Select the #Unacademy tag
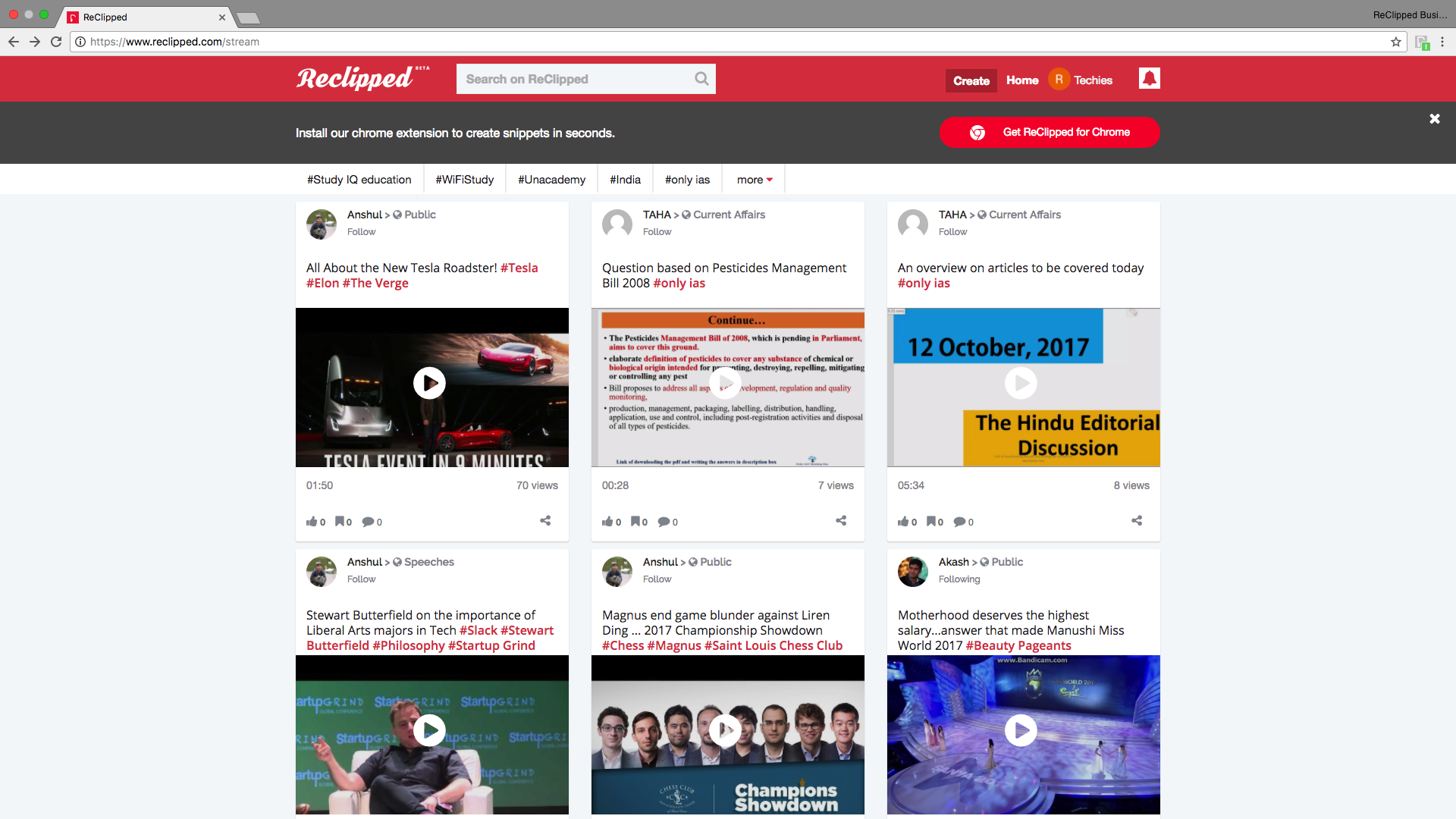The image size is (1456, 819). pos(551,180)
